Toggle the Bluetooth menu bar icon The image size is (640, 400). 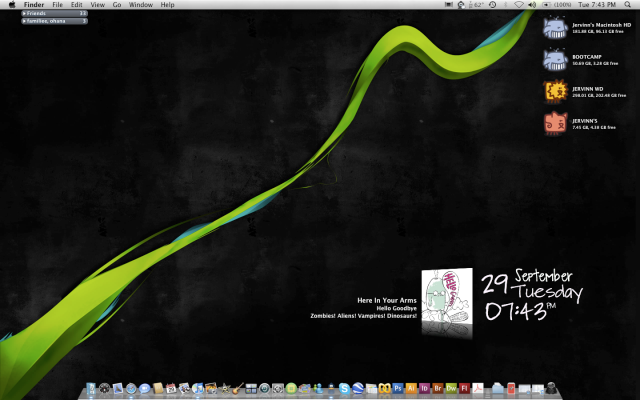pos(505,5)
